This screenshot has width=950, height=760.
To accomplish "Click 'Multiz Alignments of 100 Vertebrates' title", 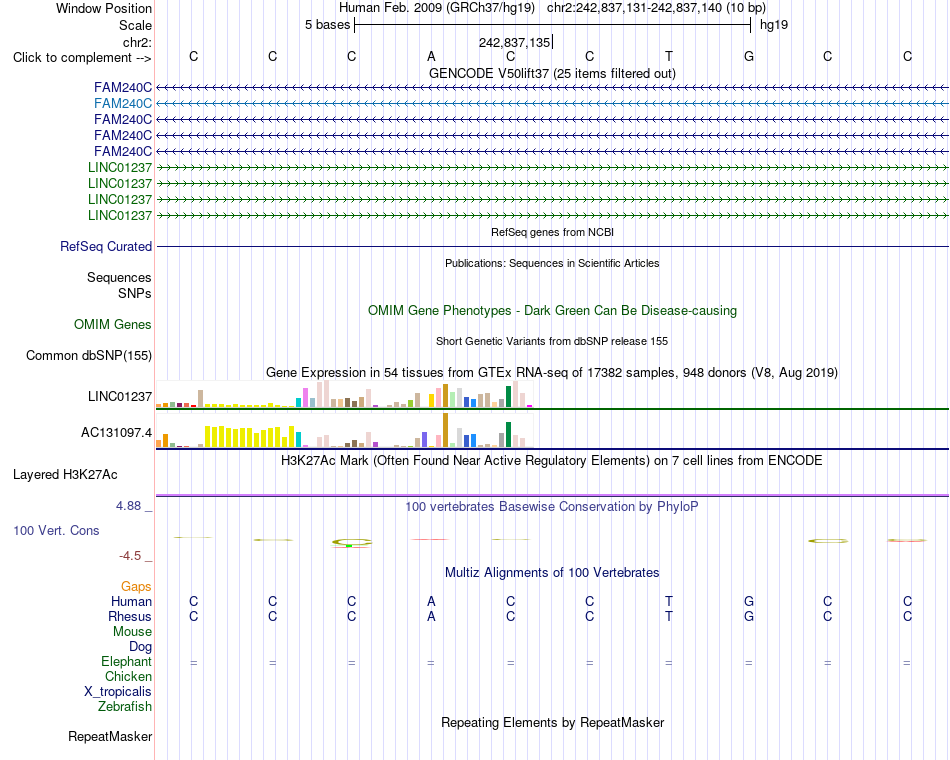I will click(x=553, y=573).
